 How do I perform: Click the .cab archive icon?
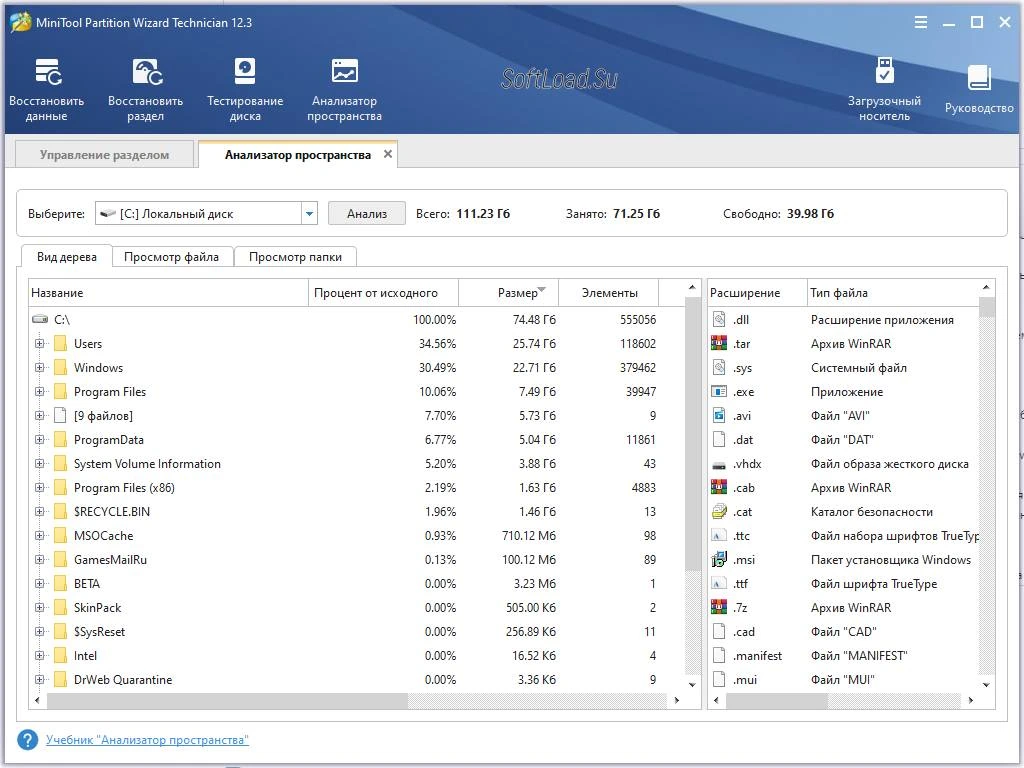[719, 487]
